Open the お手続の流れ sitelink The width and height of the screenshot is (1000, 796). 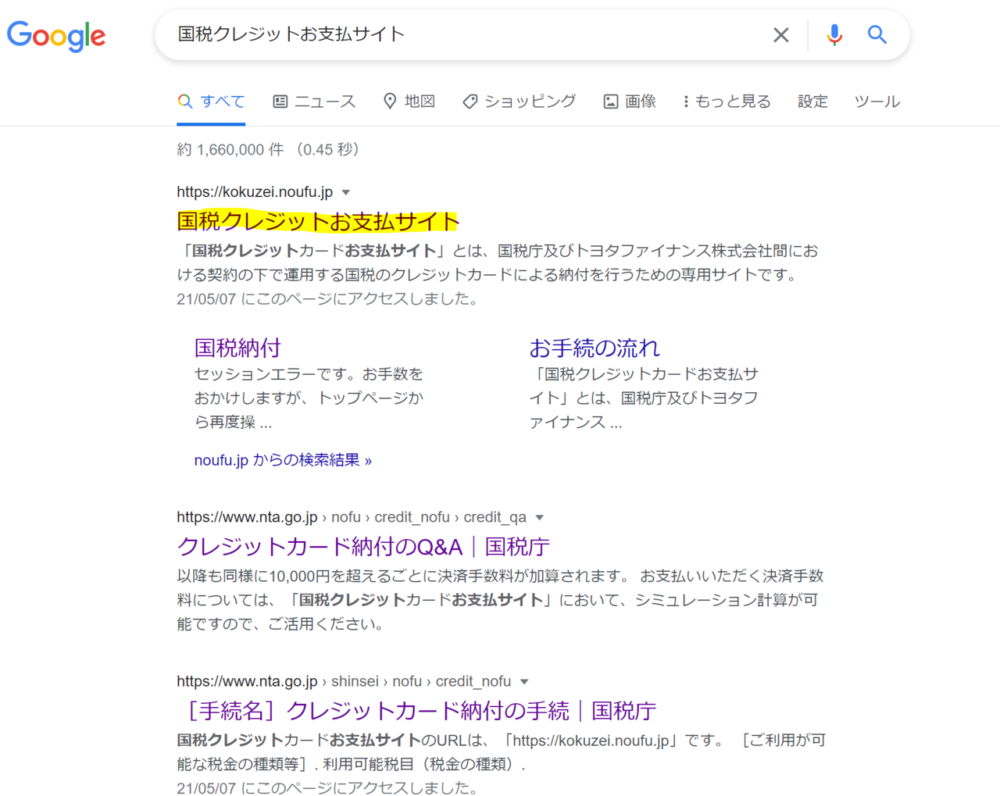594,348
